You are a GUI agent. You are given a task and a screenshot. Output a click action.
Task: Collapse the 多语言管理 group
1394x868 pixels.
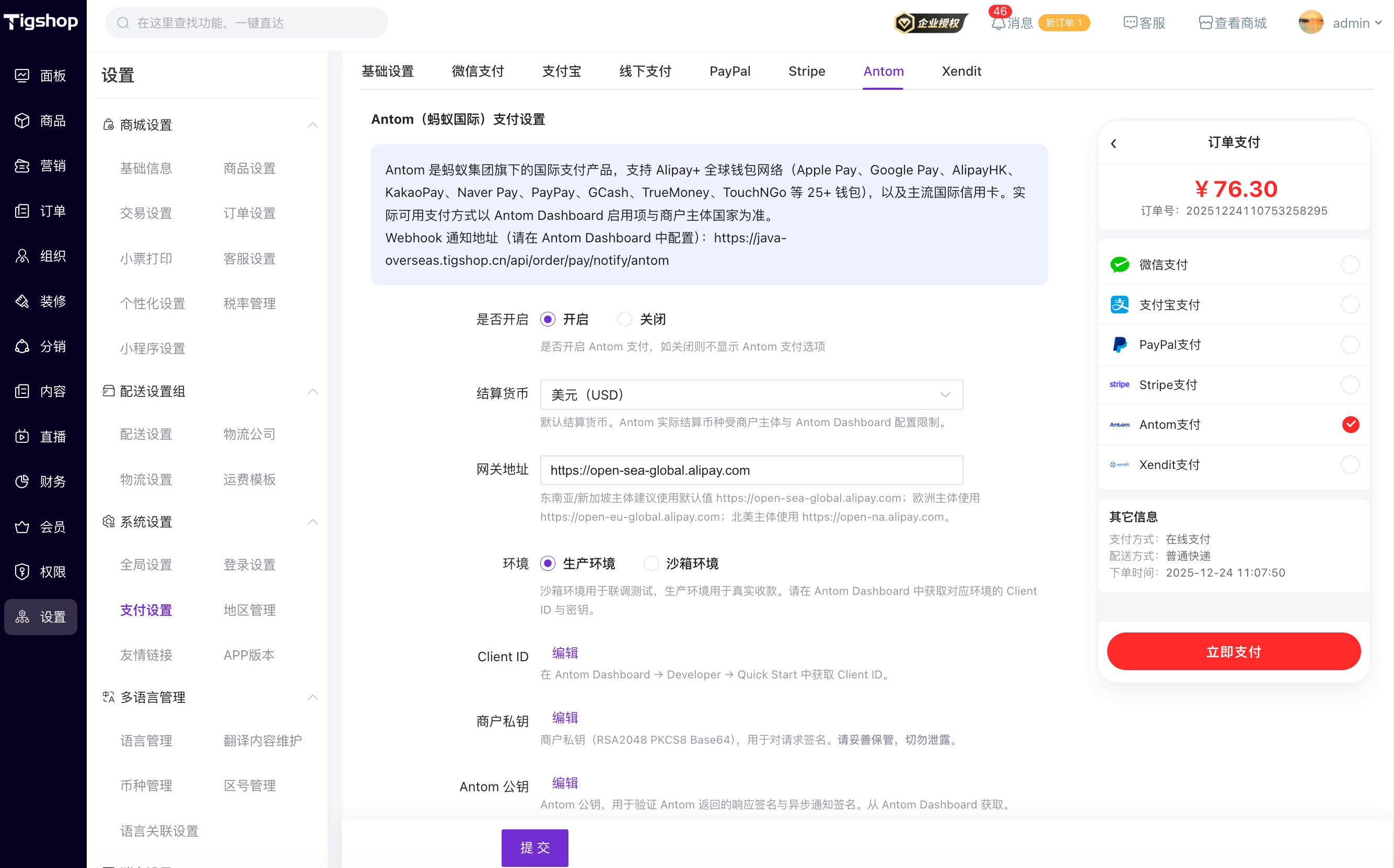click(x=313, y=698)
